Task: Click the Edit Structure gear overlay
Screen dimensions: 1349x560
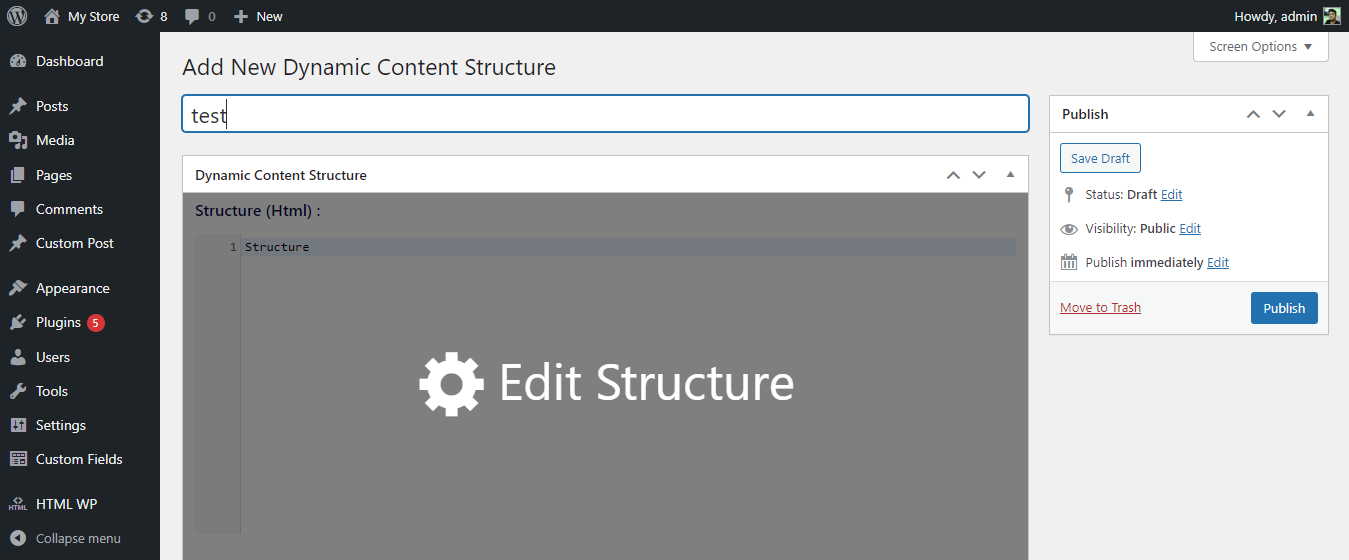Action: pyautogui.click(x=606, y=384)
